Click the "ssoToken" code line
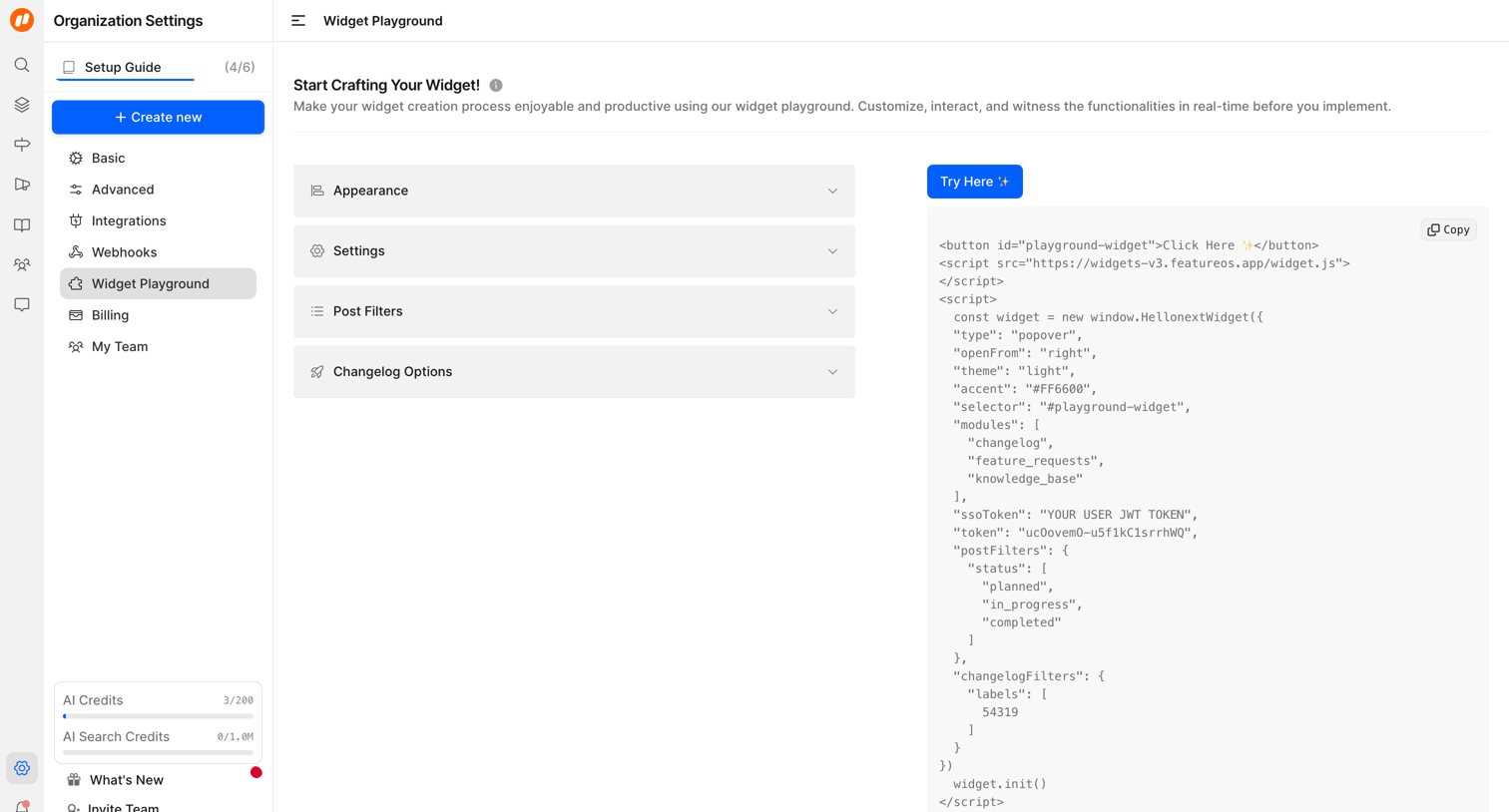1509x812 pixels. [1076, 515]
